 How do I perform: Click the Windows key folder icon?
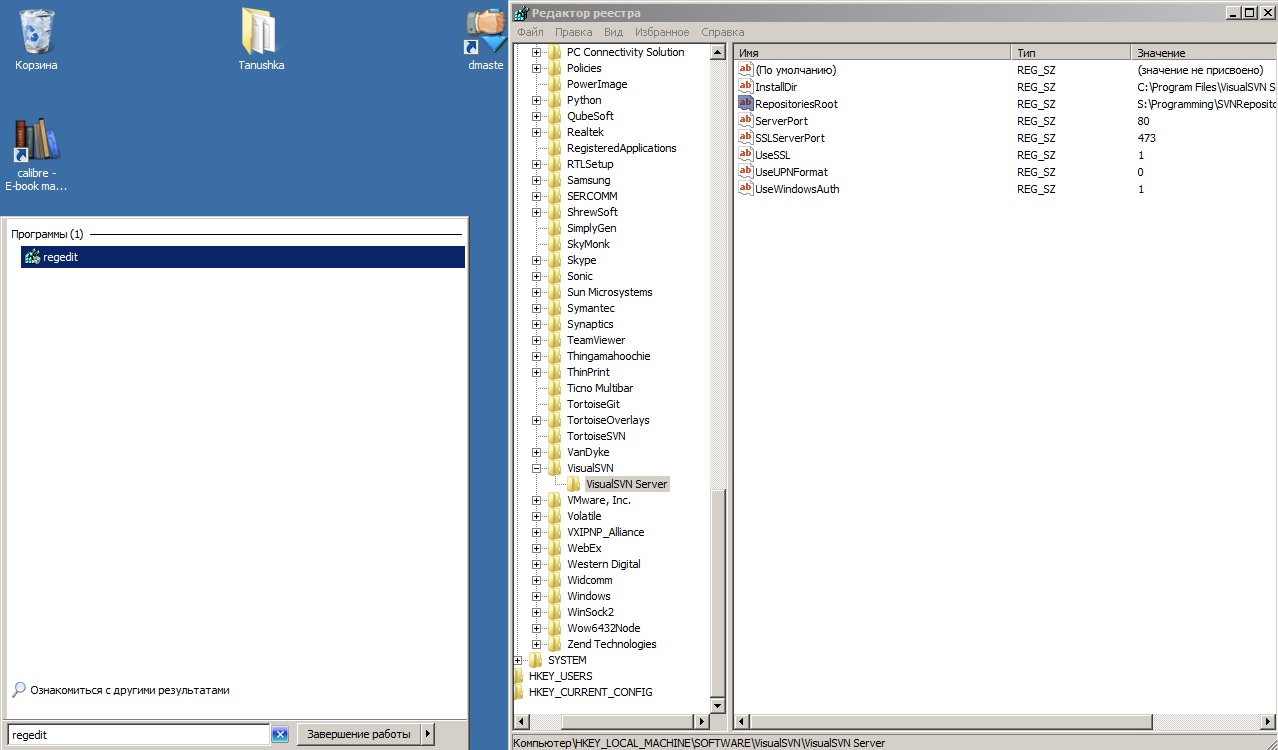point(555,596)
